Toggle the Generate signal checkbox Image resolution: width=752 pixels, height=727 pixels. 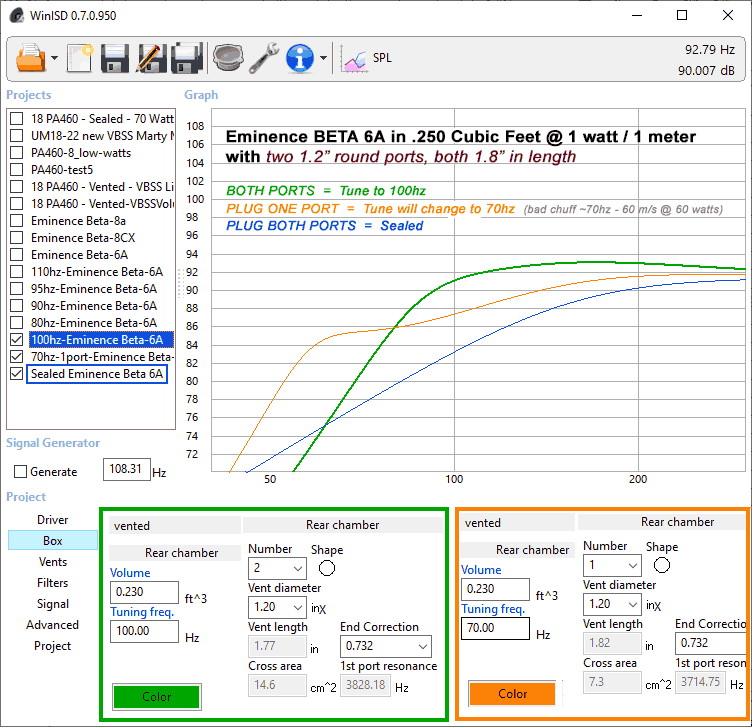tap(21, 472)
